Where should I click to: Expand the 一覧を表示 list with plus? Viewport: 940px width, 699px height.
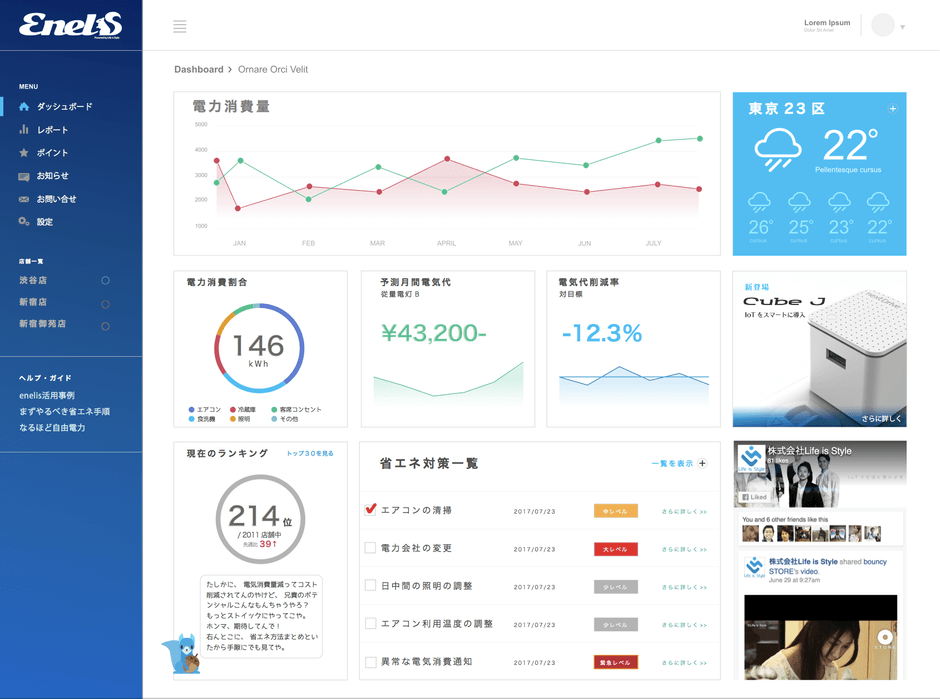[x=702, y=464]
